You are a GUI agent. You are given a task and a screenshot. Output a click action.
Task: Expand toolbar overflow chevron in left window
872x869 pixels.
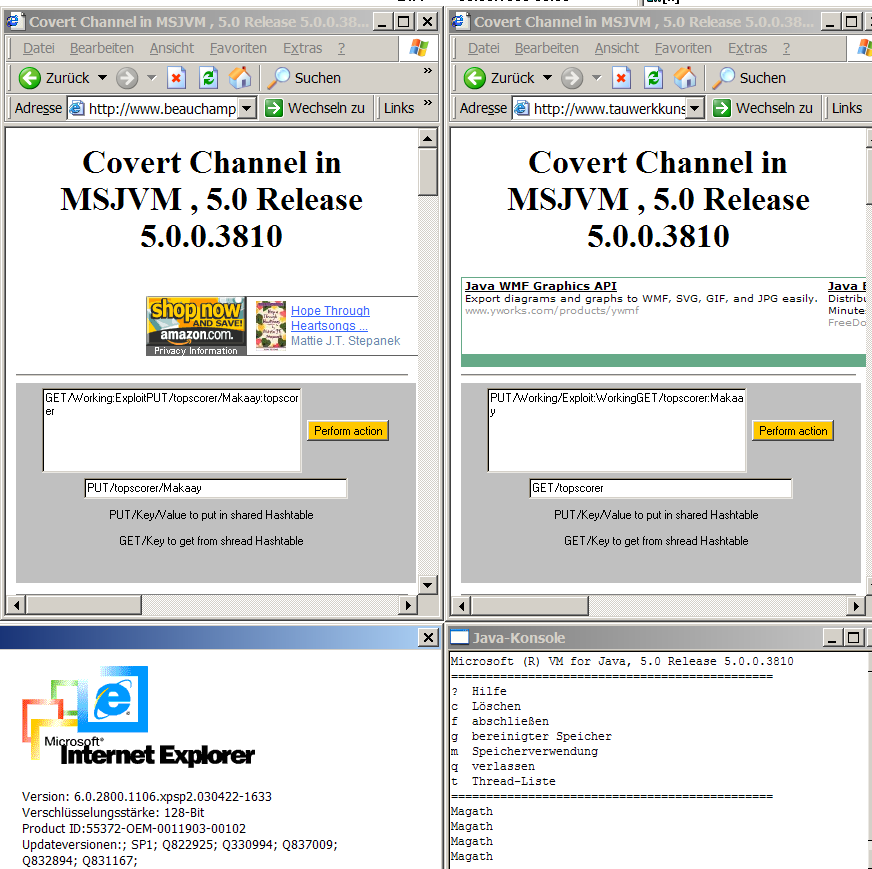click(428, 71)
